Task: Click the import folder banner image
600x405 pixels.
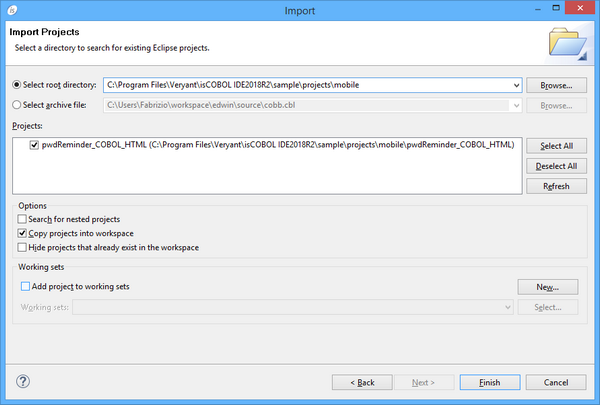Action: [566, 43]
